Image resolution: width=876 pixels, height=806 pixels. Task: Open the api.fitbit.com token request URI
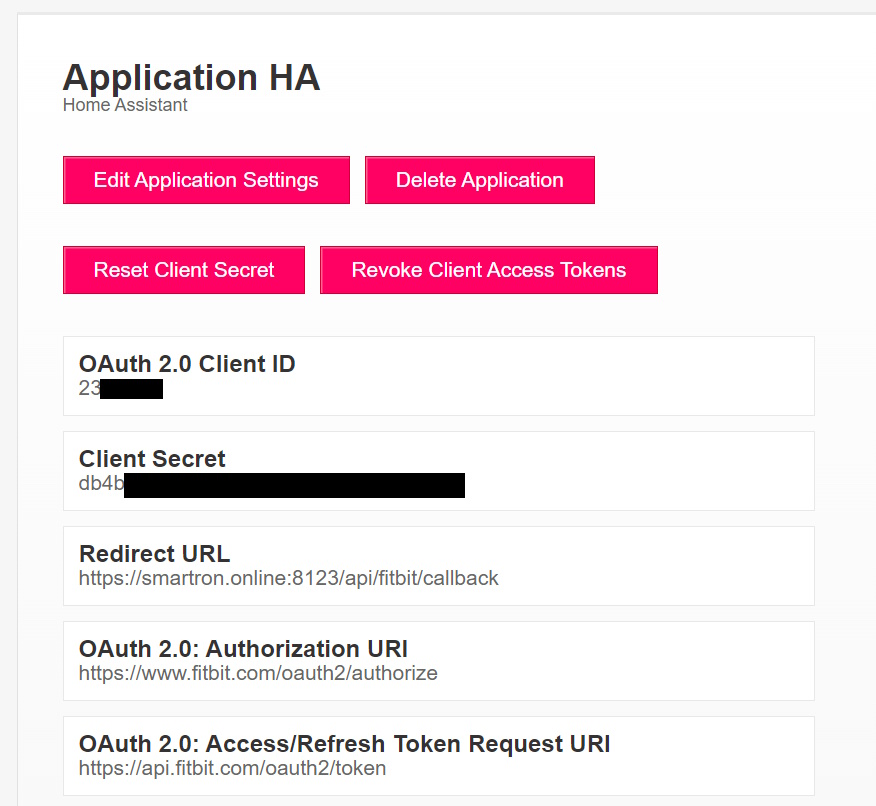[x=232, y=768]
